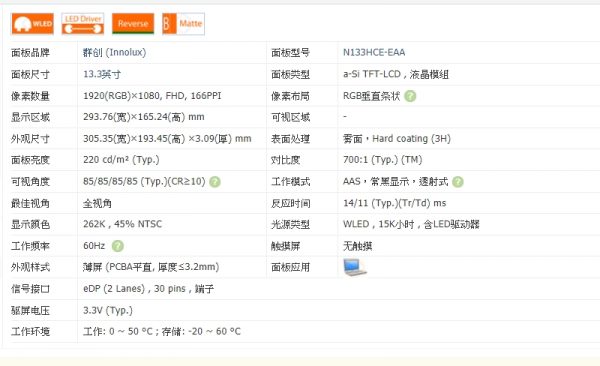Click the 14/11 (Typ.)(Tr/Td) ms value
The width and height of the screenshot is (600, 366).
[x=395, y=203]
